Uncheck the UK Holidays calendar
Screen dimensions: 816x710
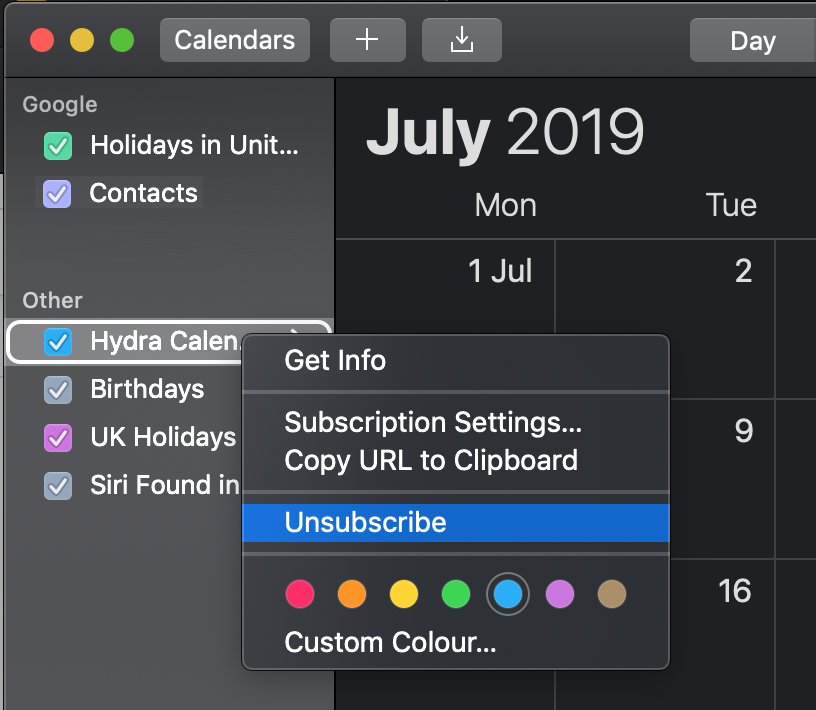[58, 438]
